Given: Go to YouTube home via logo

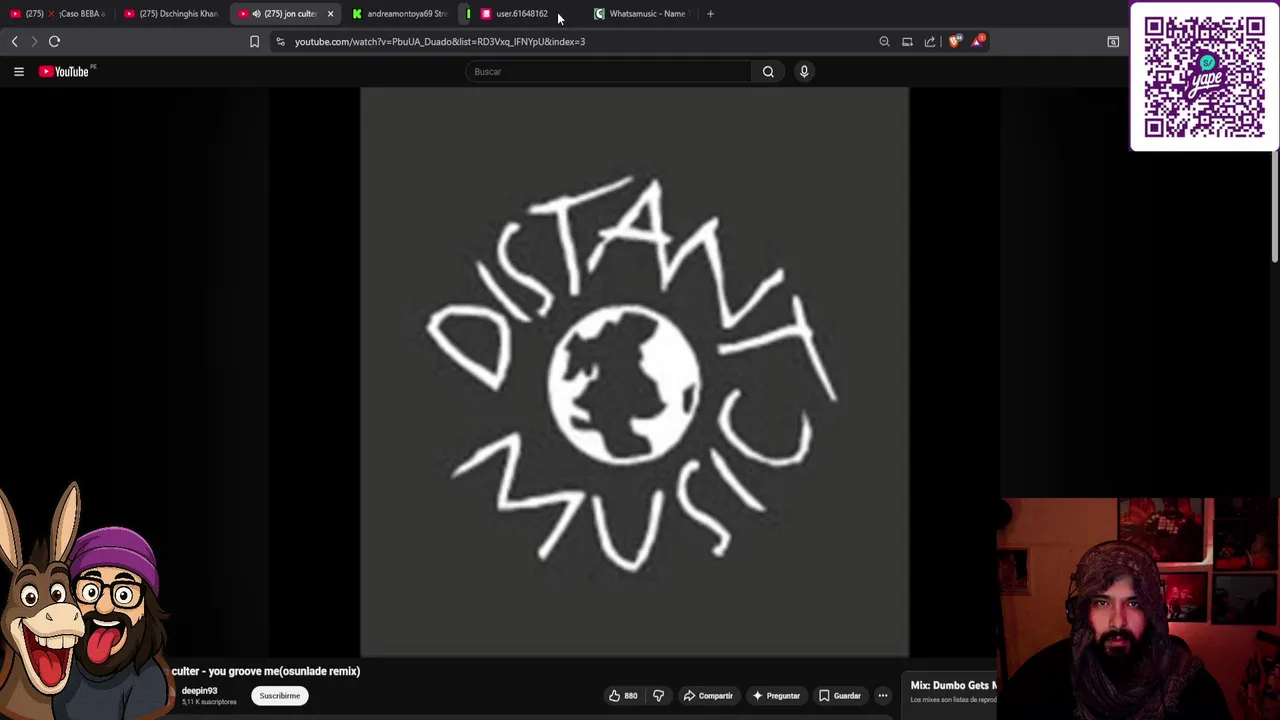Looking at the screenshot, I should 66,71.
